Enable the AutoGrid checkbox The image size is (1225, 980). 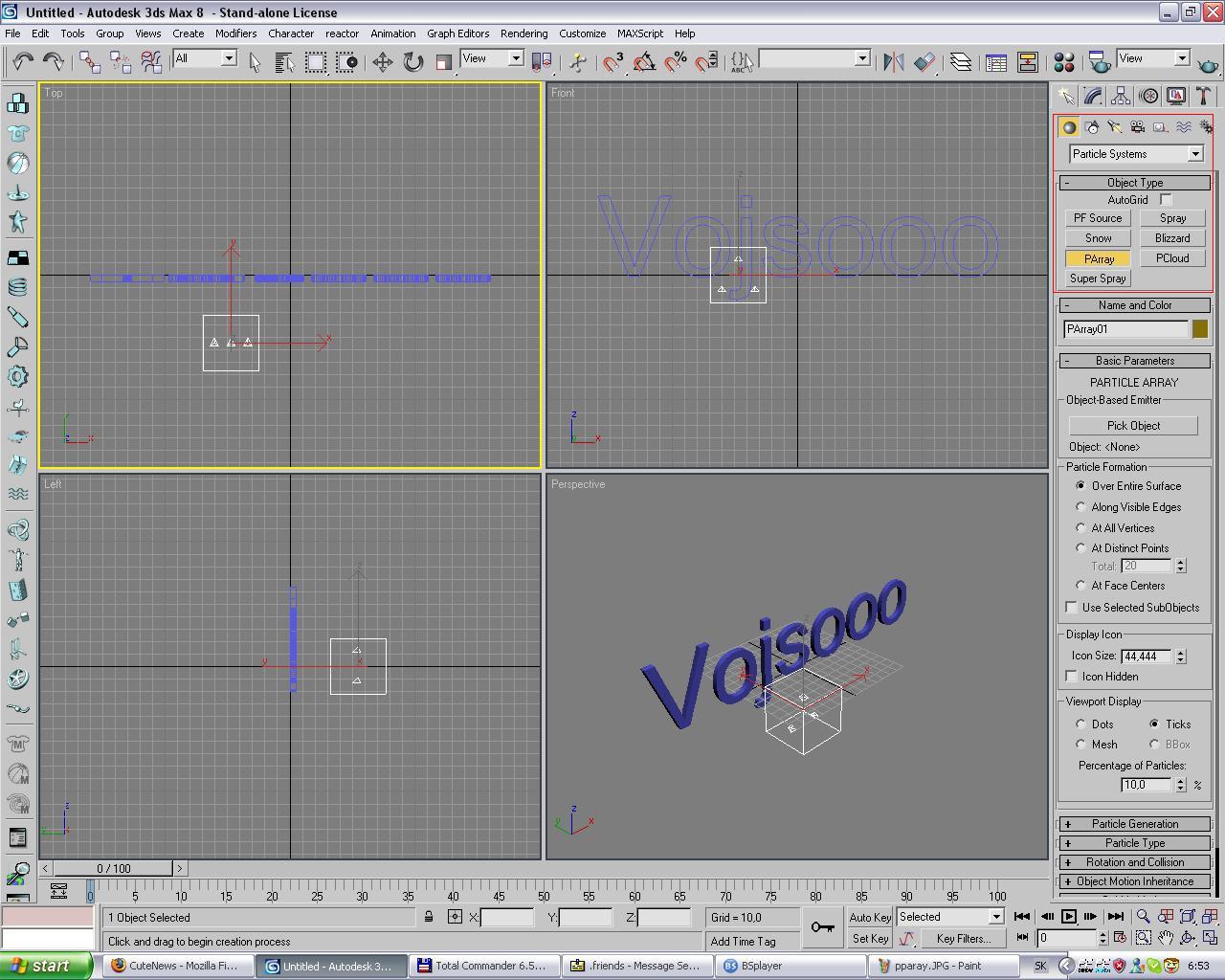(x=1166, y=200)
